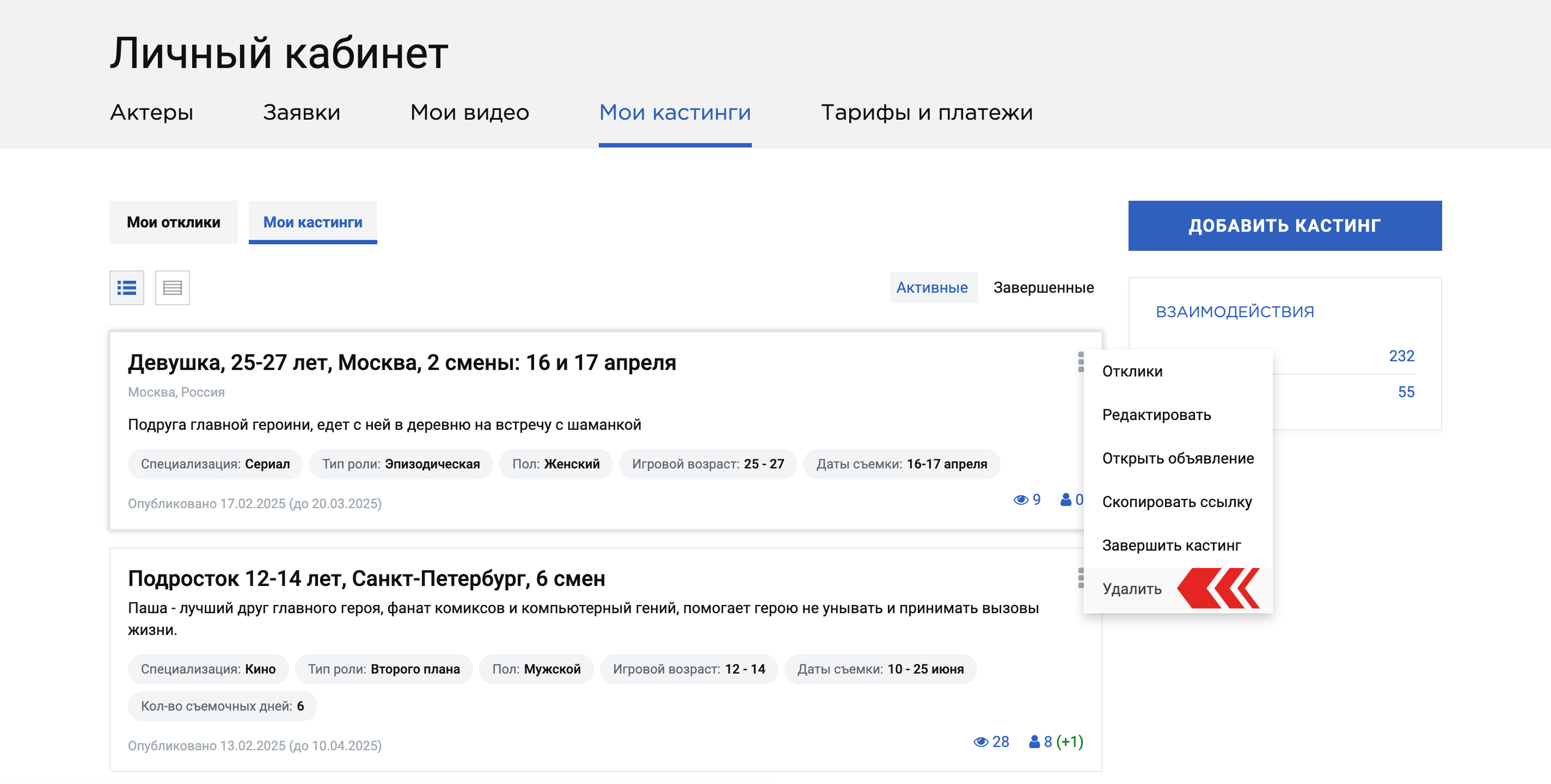Click Опубликовано 17.02.2025 date line
1551x784 pixels.
(x=255, y=504)
